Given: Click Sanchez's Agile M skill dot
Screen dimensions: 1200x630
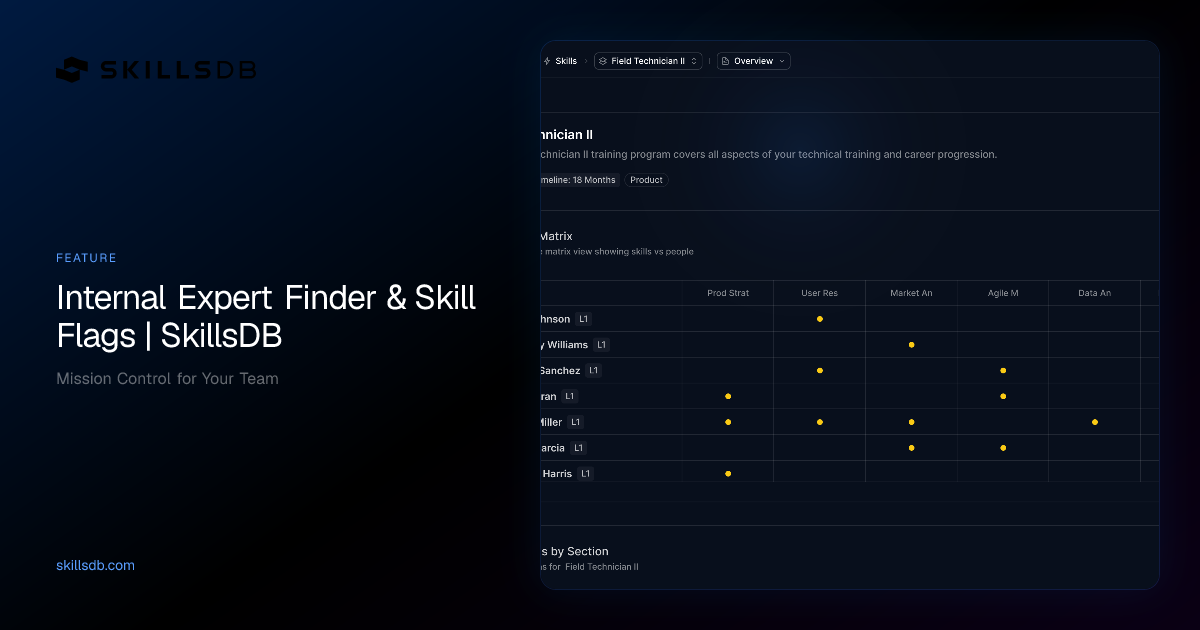Looking at the screenshot, I should click(x=1003, y=371).
